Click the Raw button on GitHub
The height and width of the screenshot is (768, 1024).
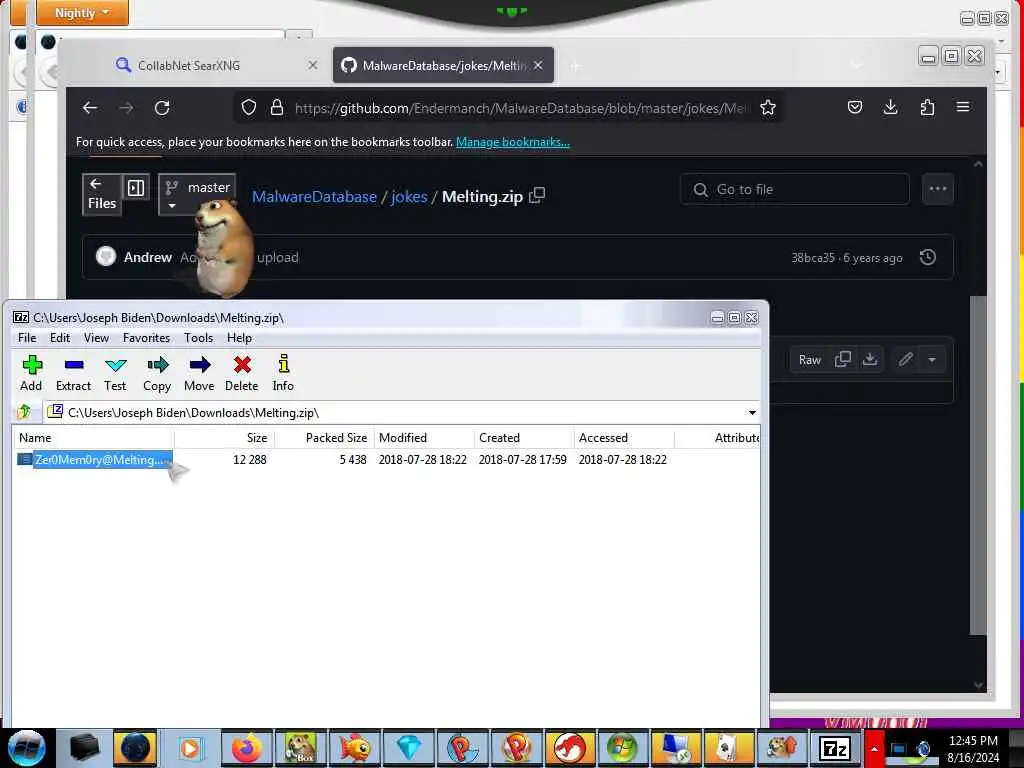coord(810,360)
